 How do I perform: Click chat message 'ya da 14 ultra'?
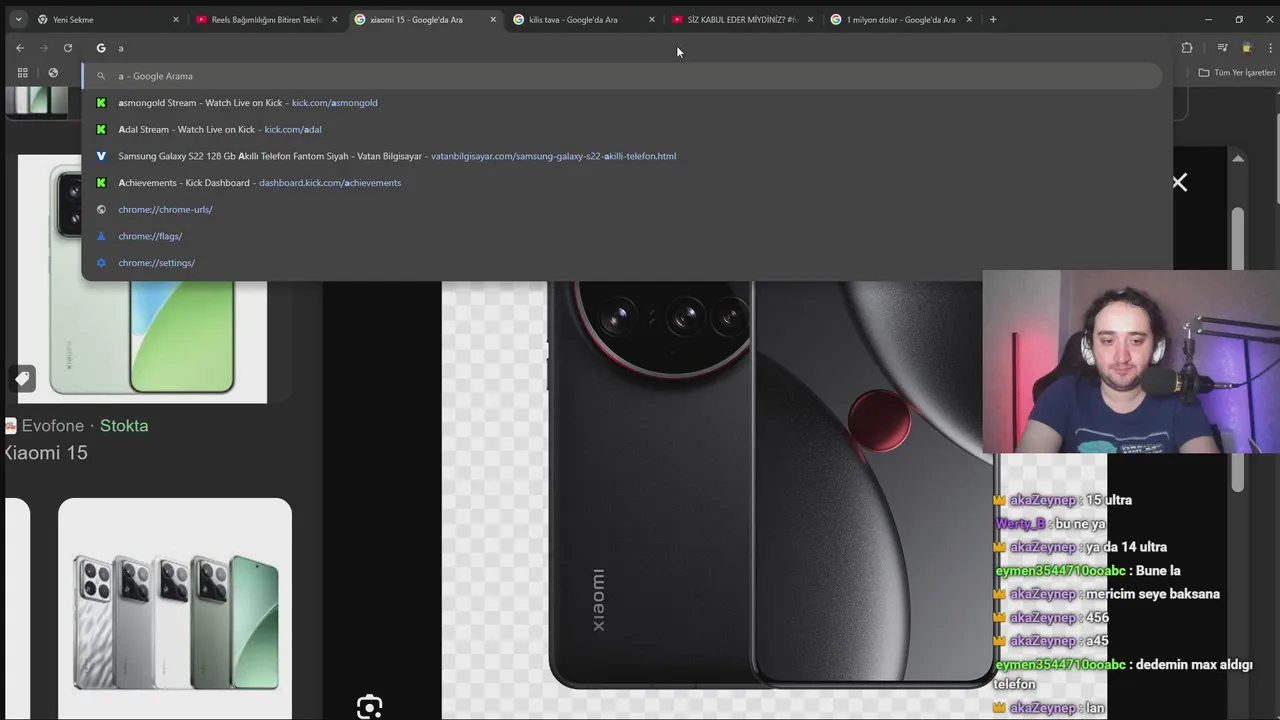pos(1126,547)
